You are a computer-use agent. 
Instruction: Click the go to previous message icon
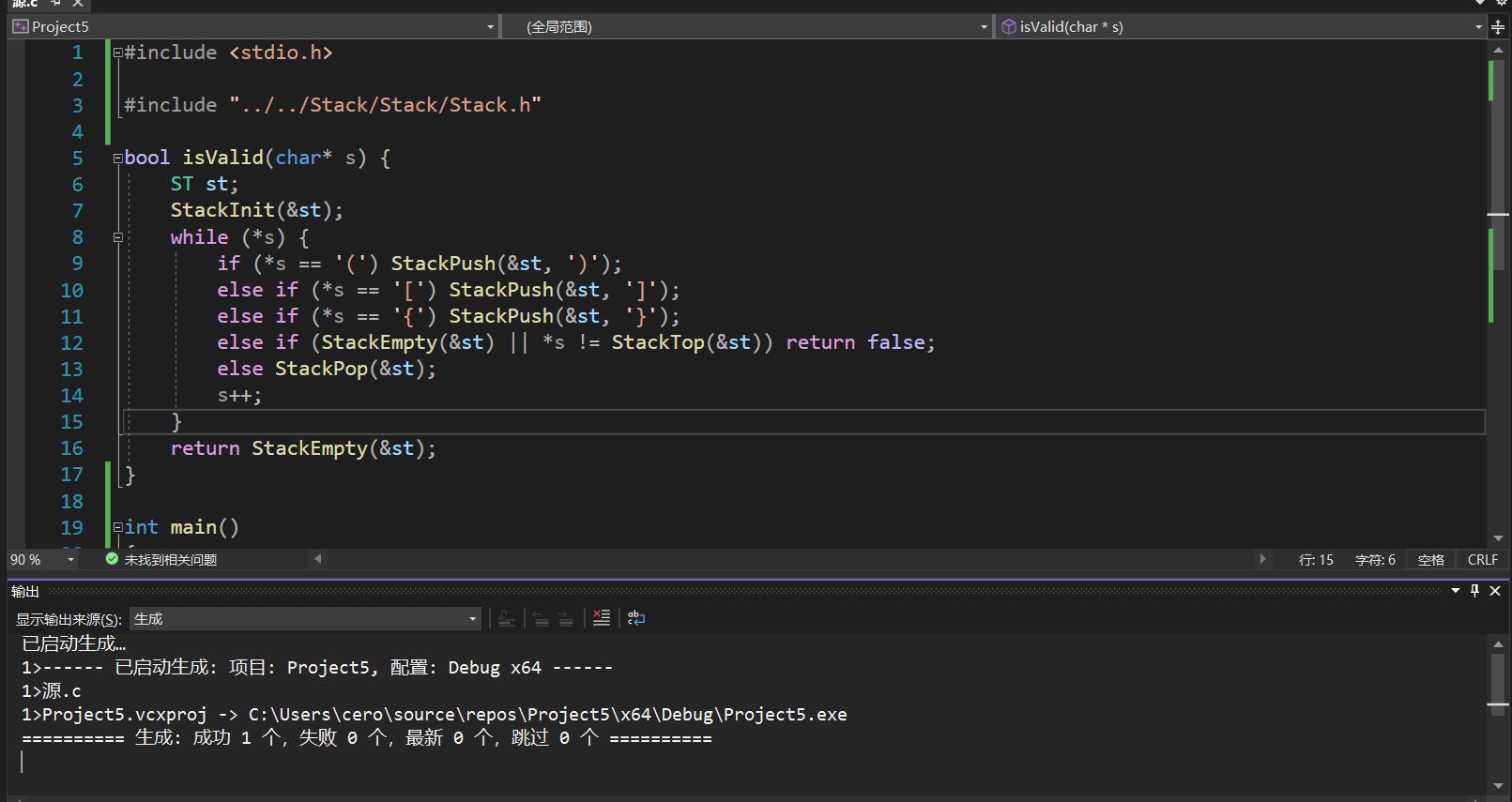tap(541, 618)
